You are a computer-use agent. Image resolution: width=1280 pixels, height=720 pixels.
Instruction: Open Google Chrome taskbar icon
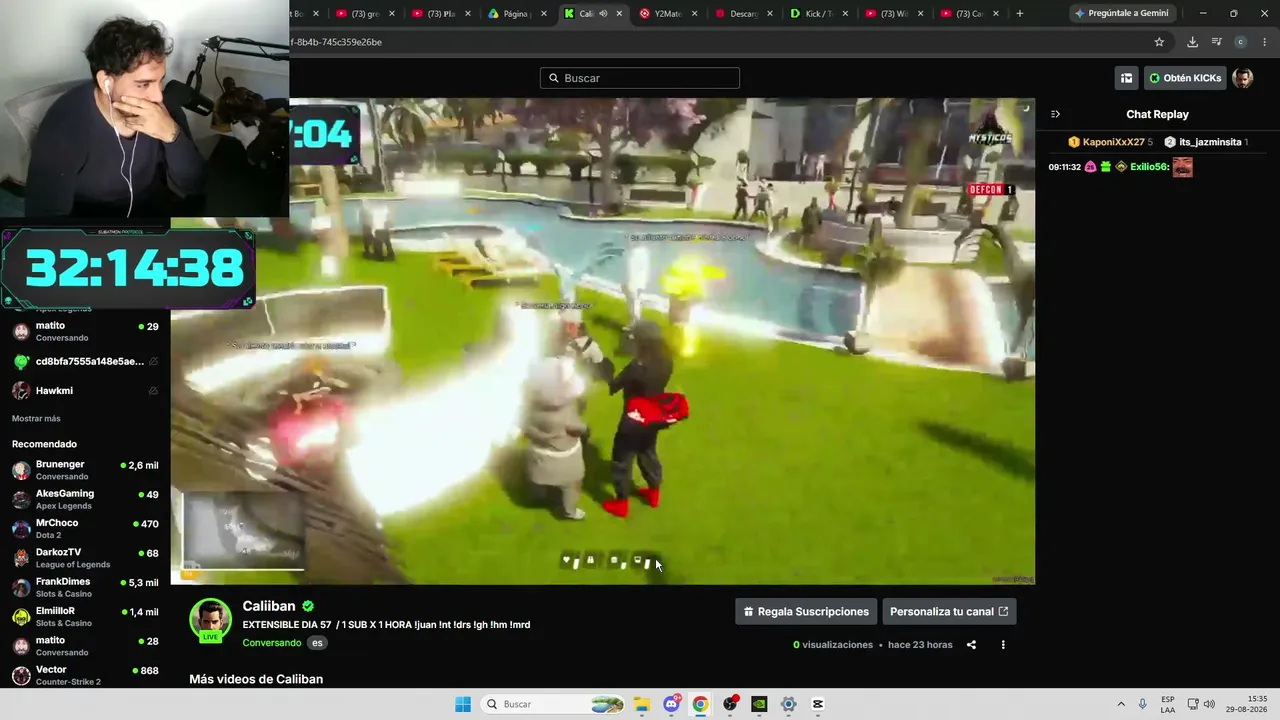coord(700,704)
